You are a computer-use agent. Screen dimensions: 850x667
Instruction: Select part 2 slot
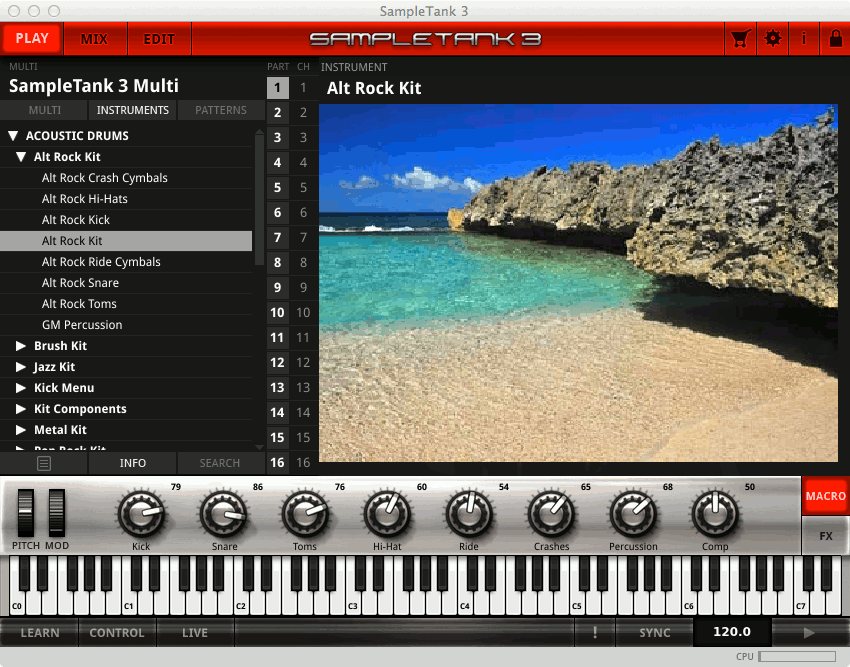point(278,112)
